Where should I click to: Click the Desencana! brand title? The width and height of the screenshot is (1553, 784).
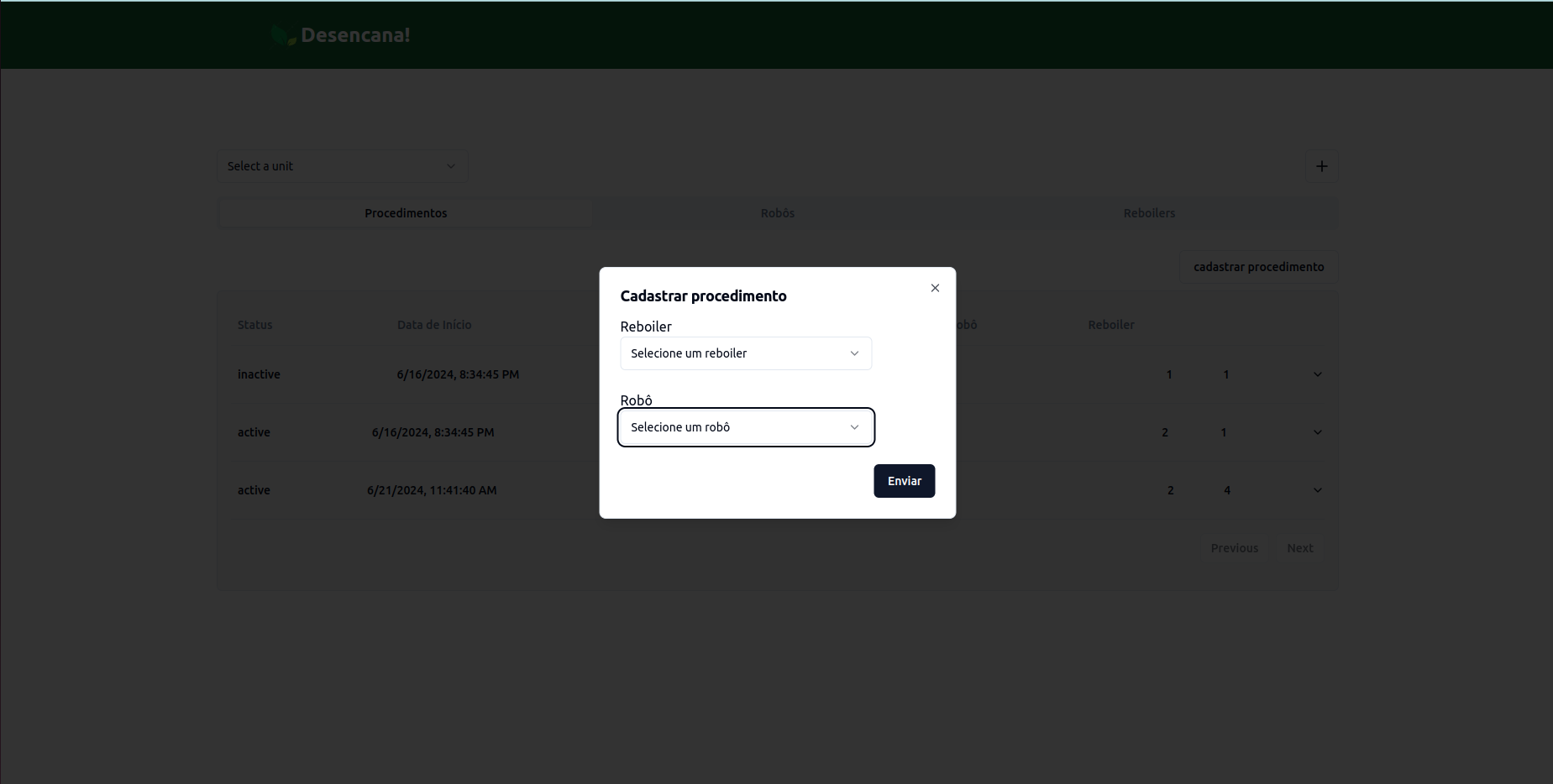coord(355,35)
